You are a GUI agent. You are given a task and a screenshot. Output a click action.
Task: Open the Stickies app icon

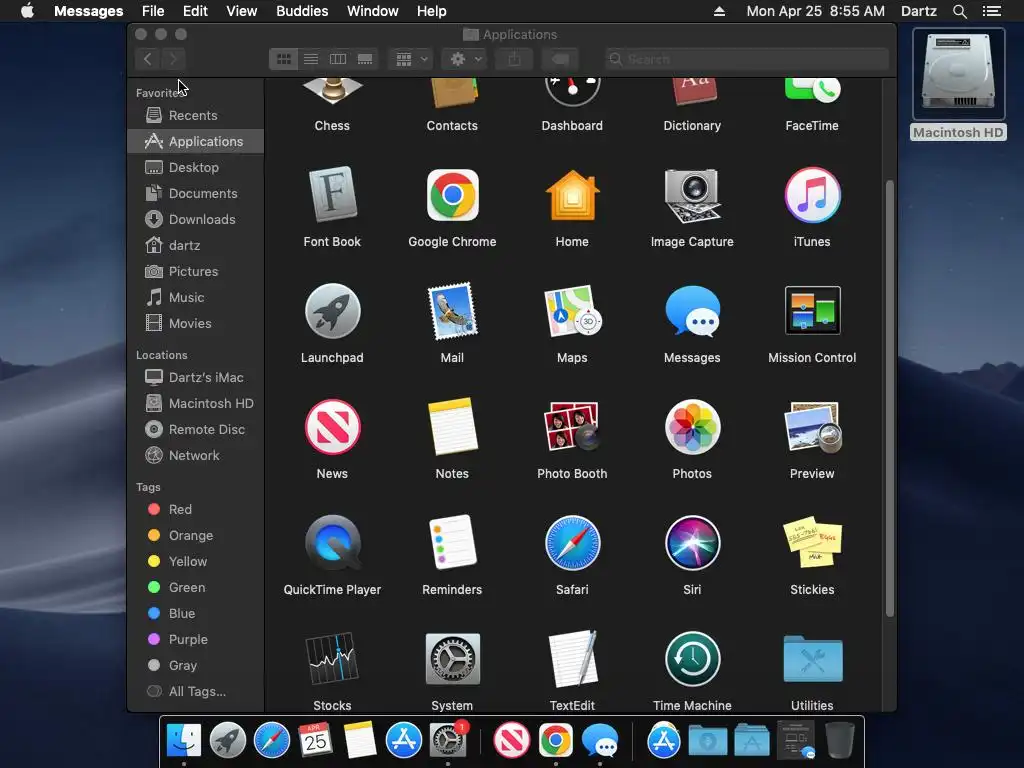tap(812, 543)
